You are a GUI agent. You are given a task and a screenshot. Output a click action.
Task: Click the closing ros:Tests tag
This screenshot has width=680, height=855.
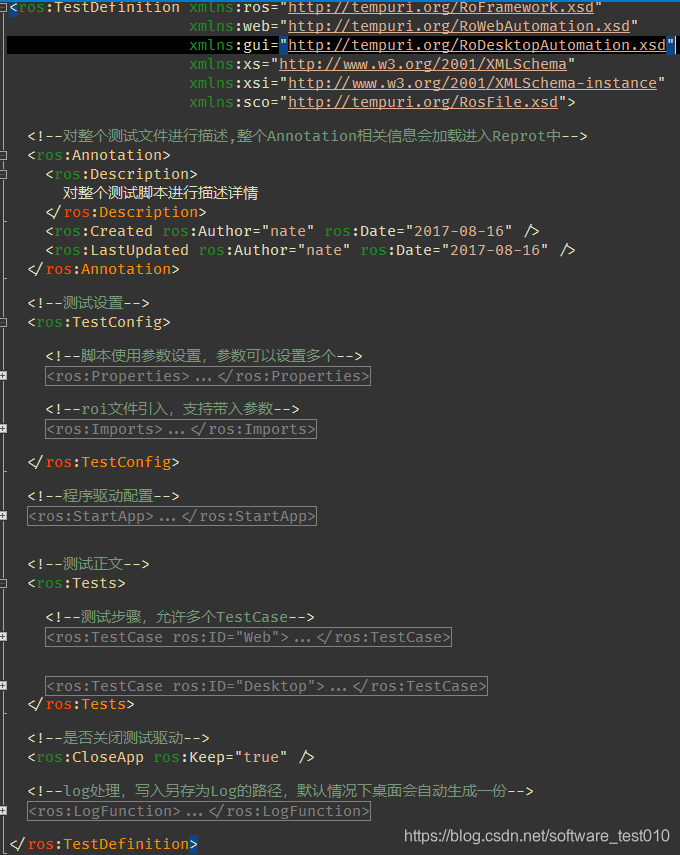[81, 705]
